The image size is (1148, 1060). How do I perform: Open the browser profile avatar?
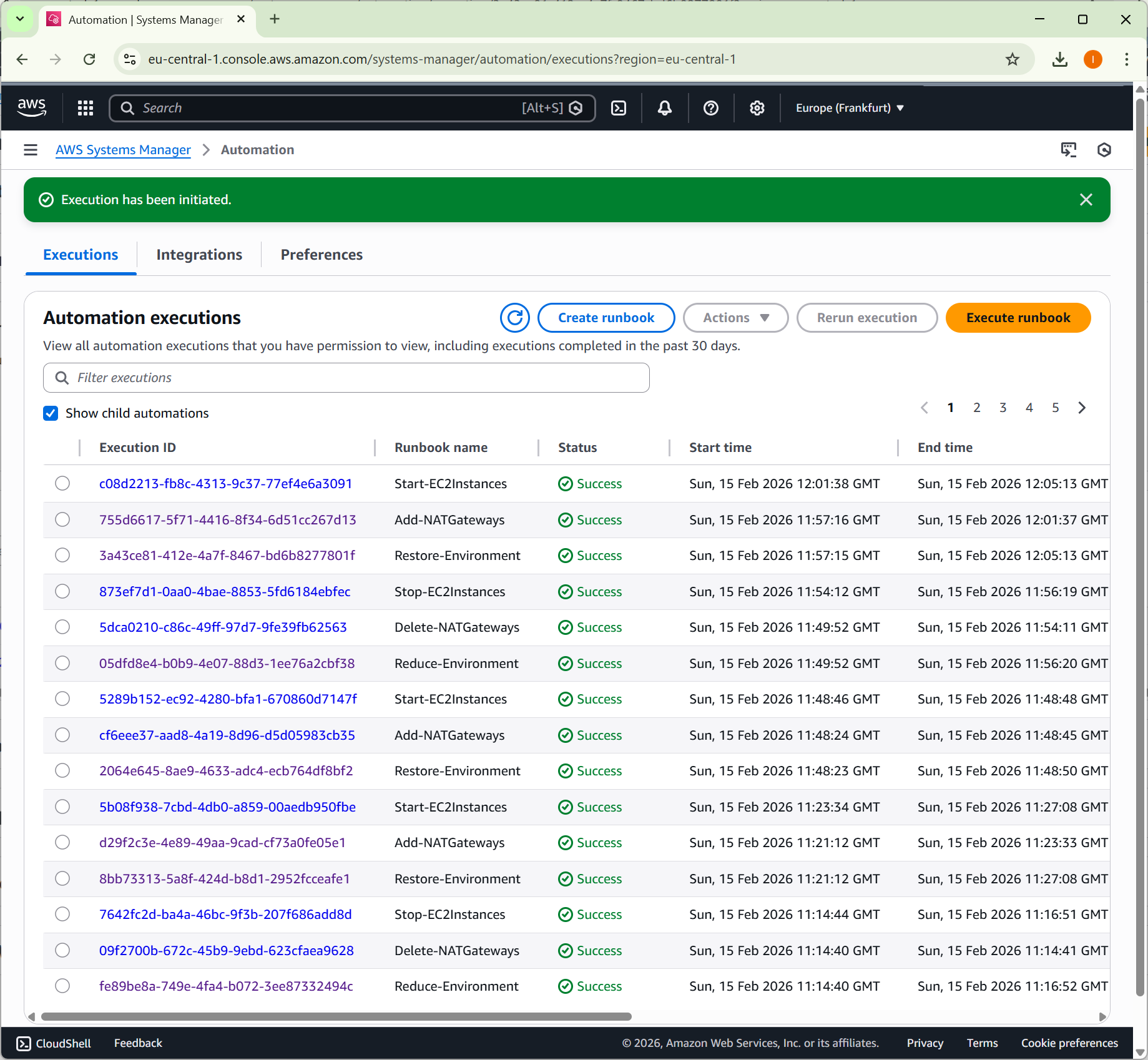[x=1093, y=59]
